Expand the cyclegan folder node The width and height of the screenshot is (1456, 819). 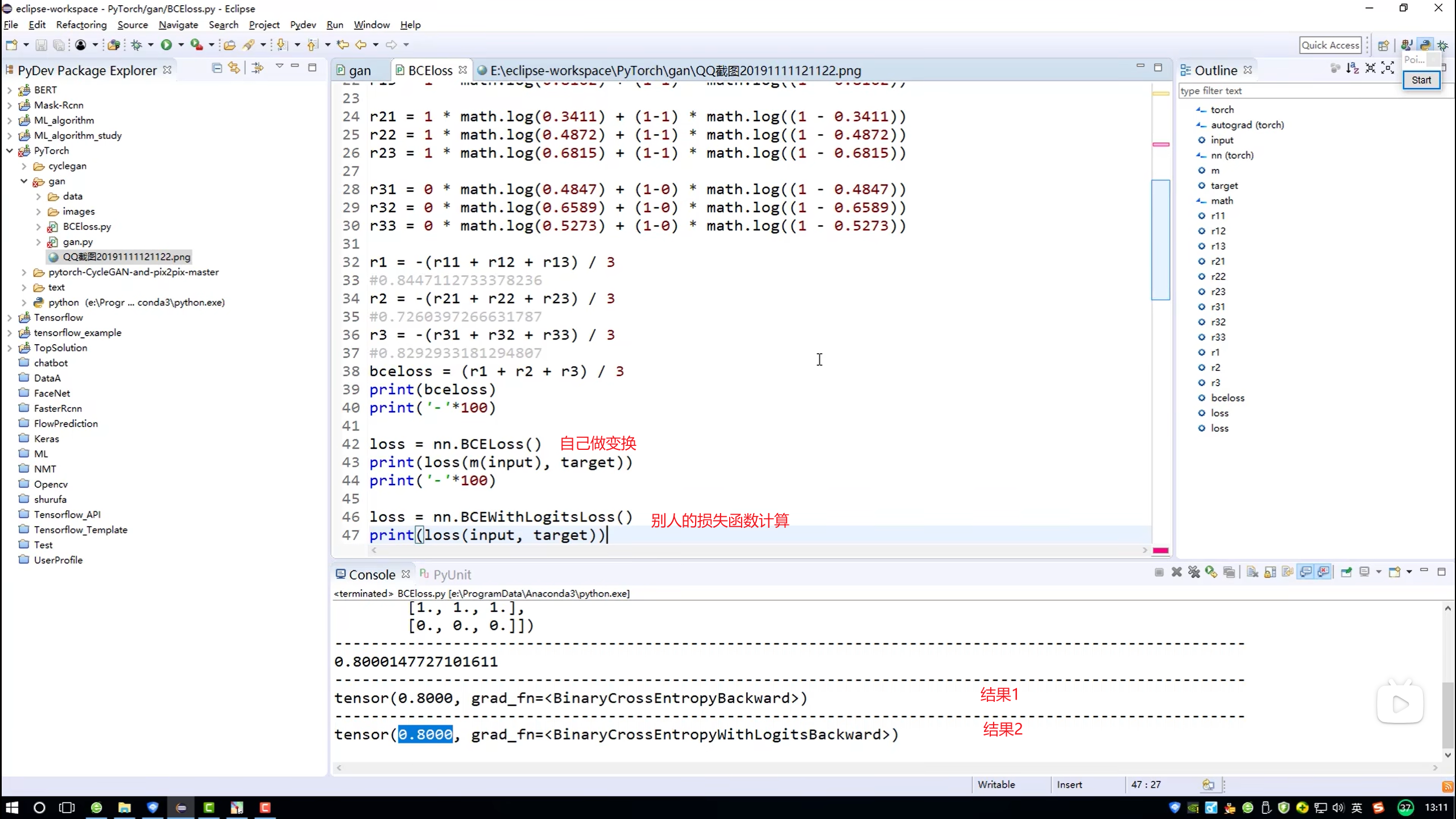click(24, 166)
